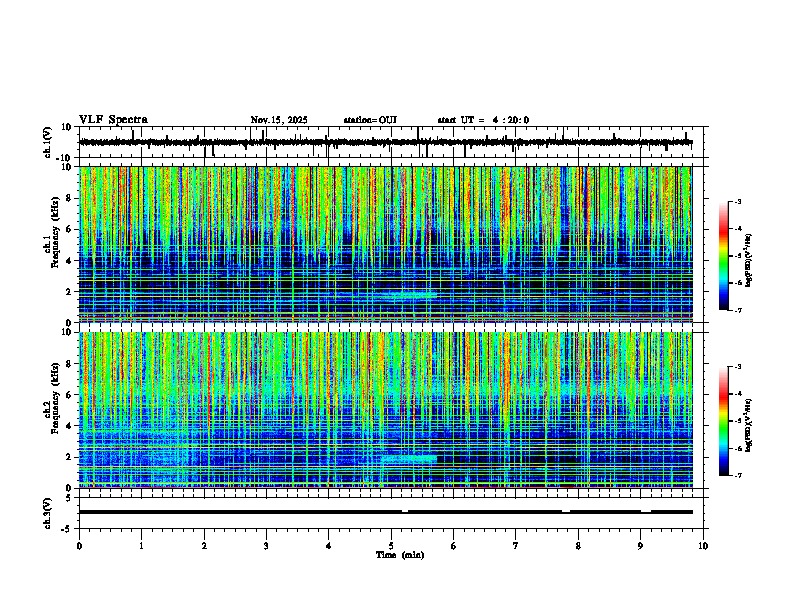Click the 'start UT = 4:20:0' text
Viewport: 792px width, 612px height.
483,120
